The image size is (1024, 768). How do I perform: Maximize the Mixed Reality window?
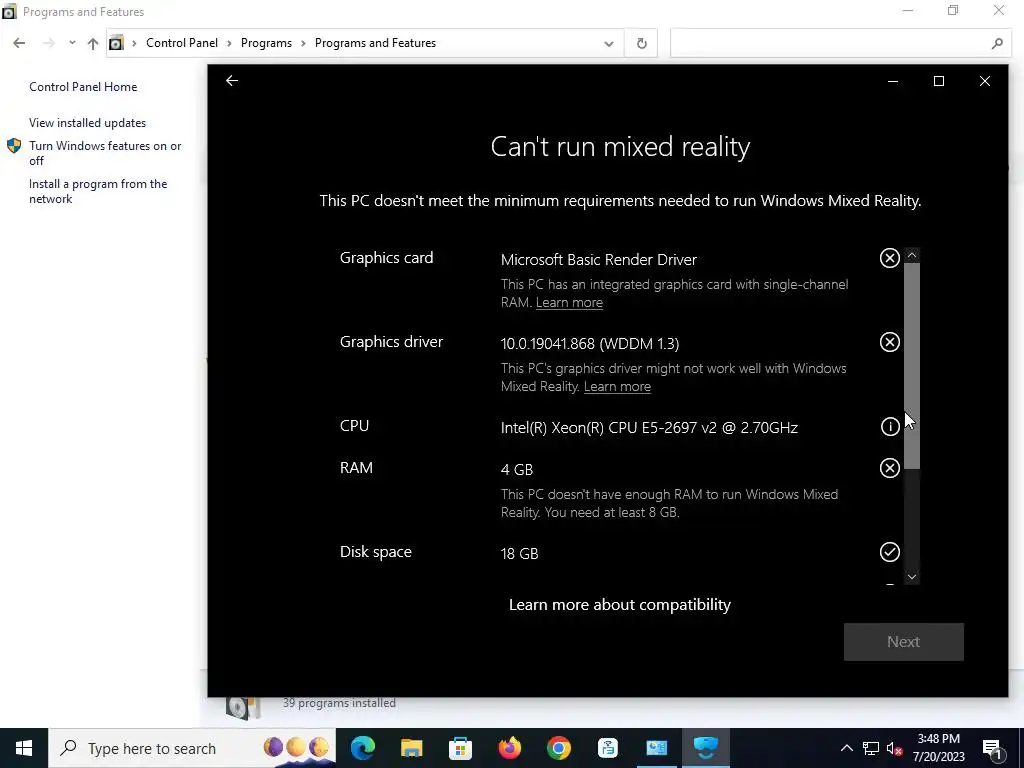pyautogui.click(x=938, y=81)
